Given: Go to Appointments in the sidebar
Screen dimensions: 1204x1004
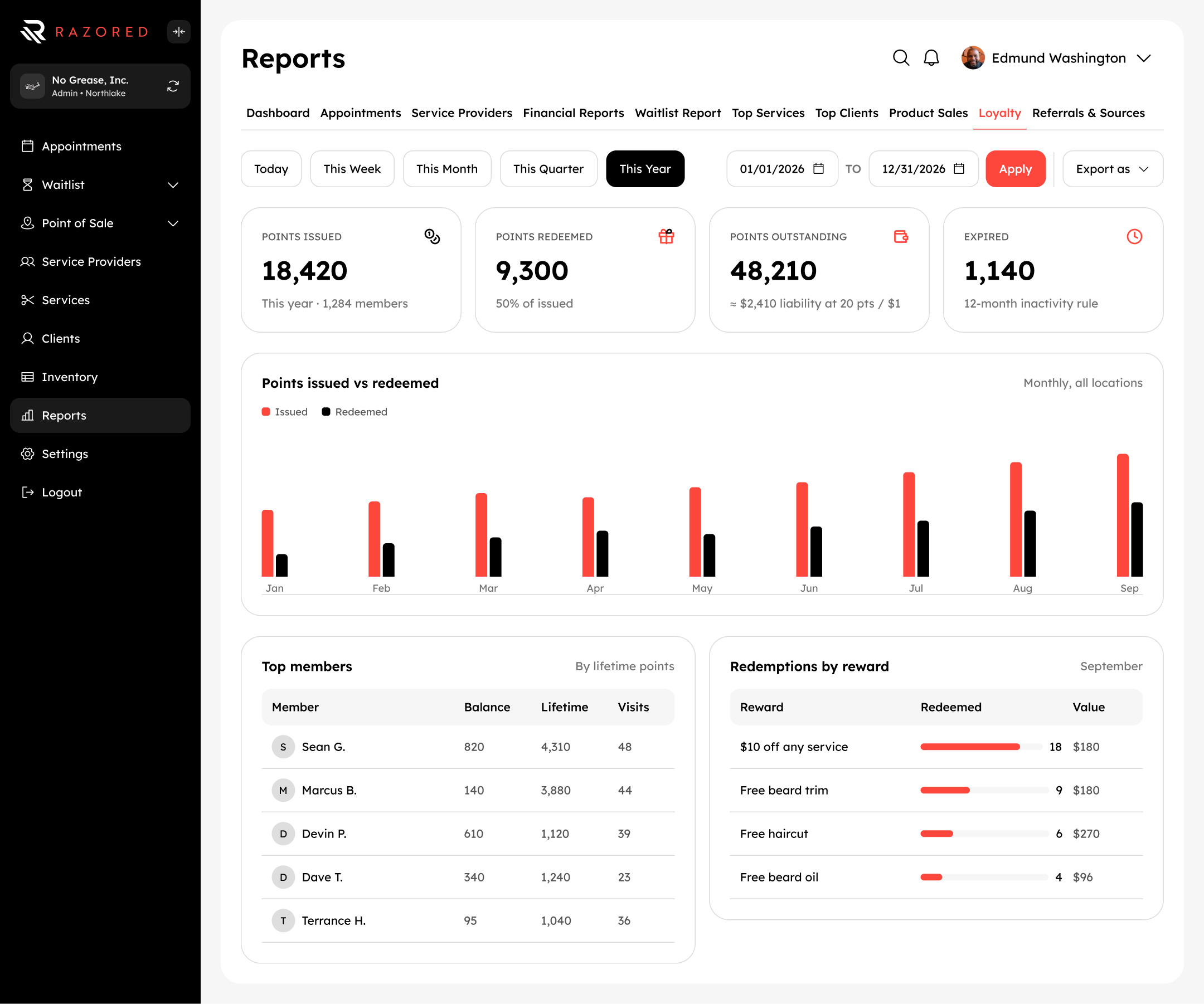Looking at the screenshot, I should (100, 146).
